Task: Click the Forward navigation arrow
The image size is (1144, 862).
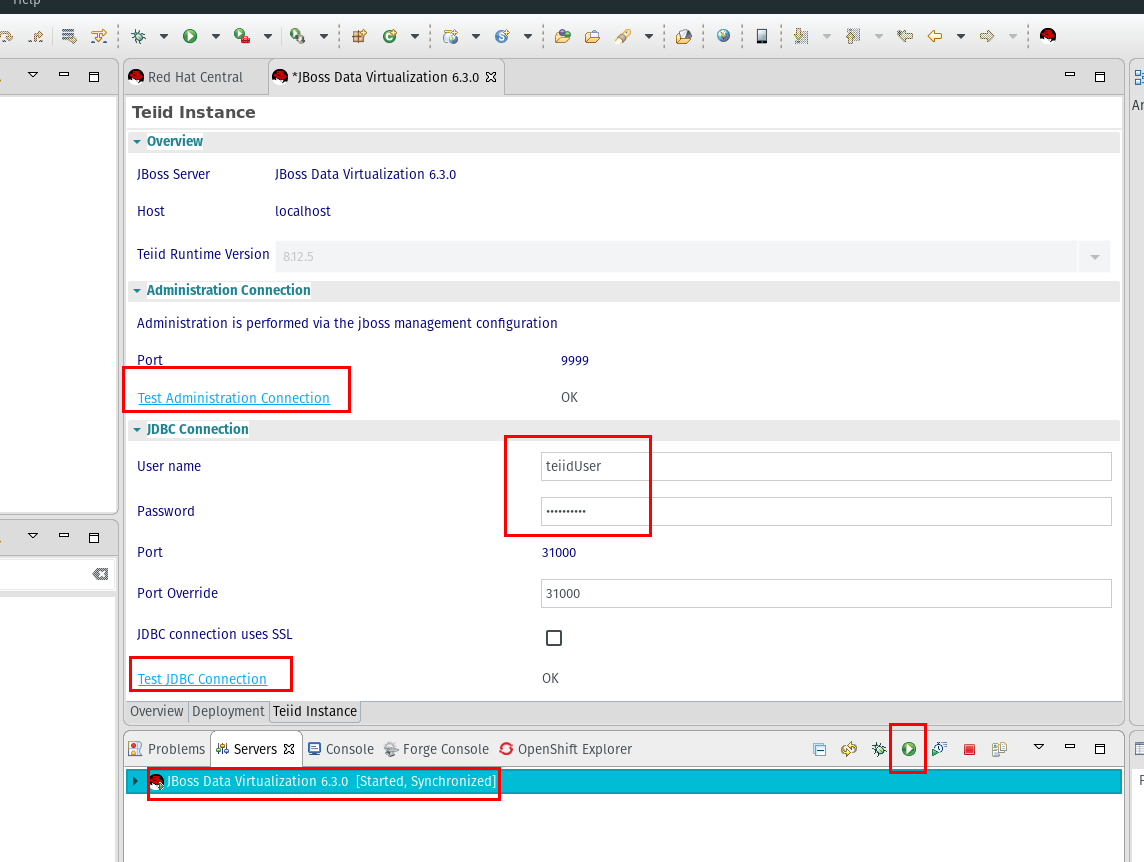Action: click(987, 36)
